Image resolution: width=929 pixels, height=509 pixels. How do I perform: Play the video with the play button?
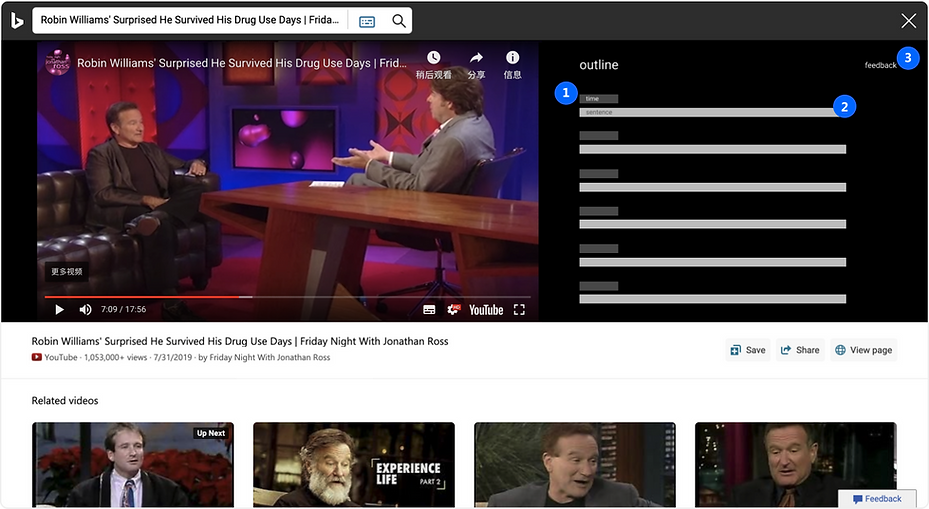click(x=59, y=309)
